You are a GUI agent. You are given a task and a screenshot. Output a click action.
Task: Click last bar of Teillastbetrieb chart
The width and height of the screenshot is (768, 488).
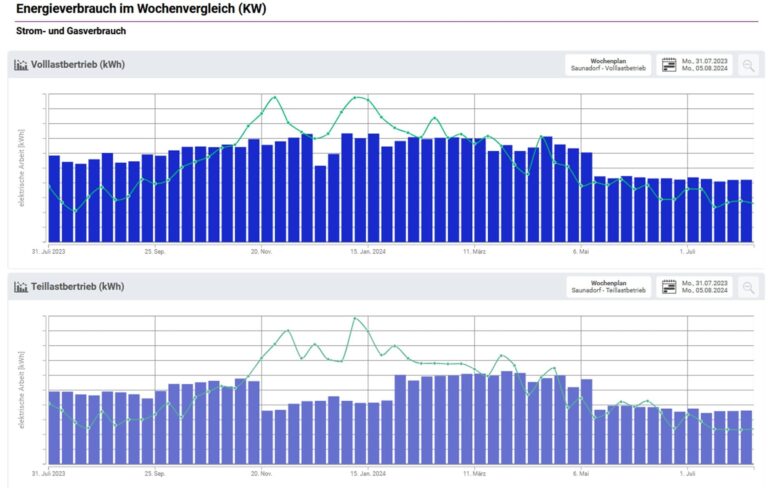tap(746, 438)
